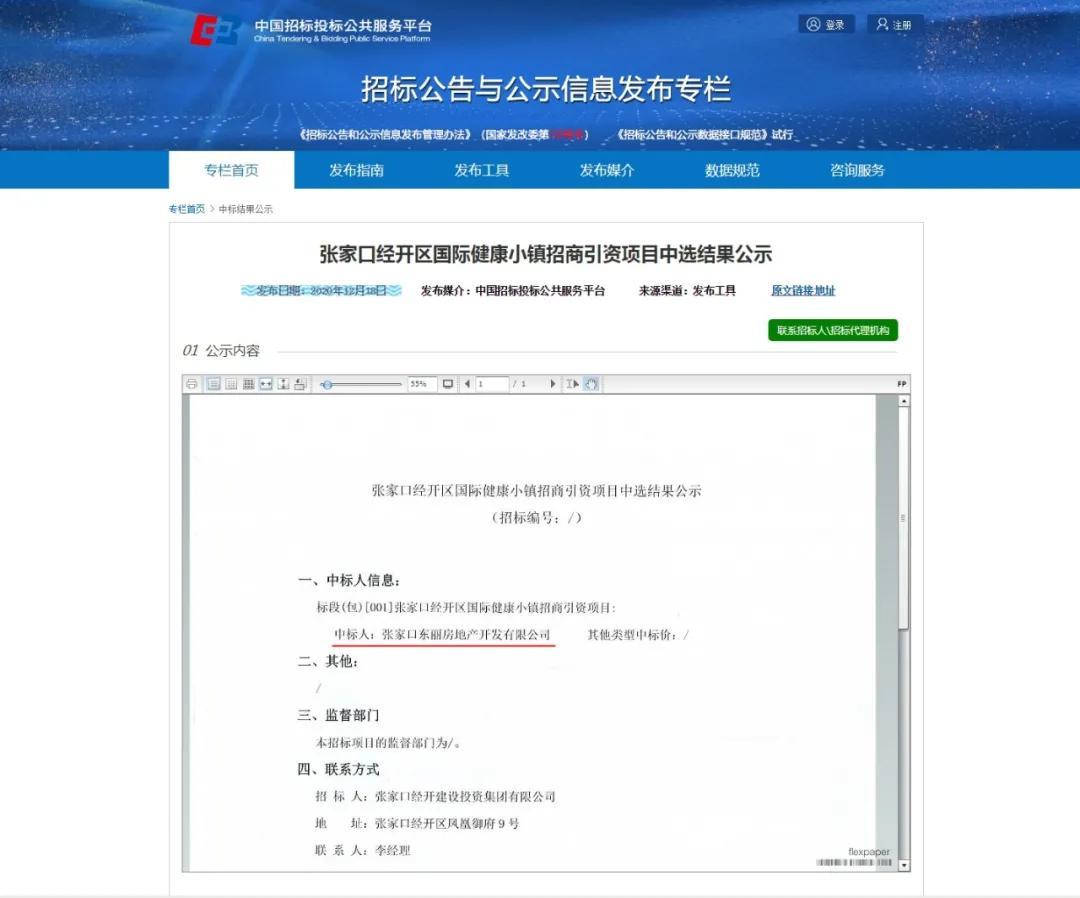Click the 一、中标人信息 heading in document
This screenshot has height=898, width=1080.
click(x=349, y=581)
